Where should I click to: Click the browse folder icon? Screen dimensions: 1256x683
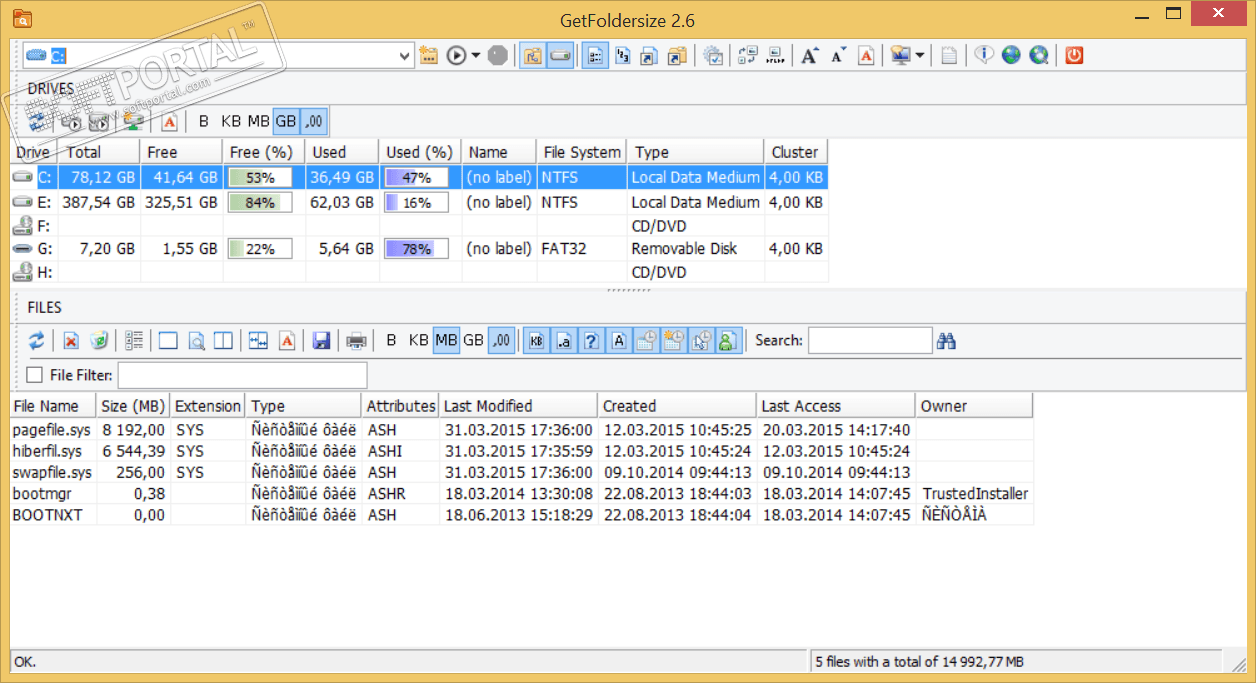(x=430, y=56)
